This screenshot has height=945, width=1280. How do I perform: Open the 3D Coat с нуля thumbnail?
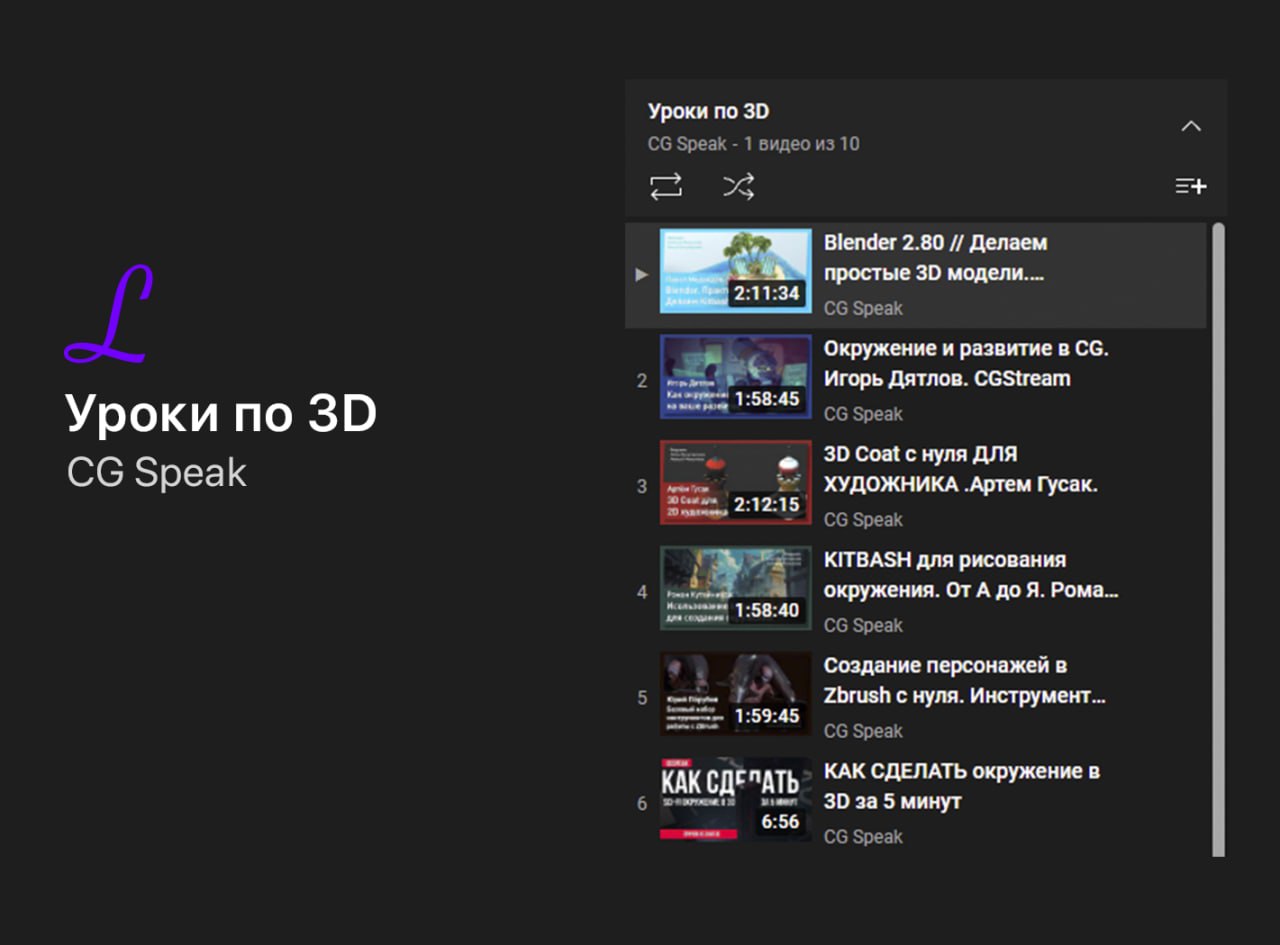point(735,482)
